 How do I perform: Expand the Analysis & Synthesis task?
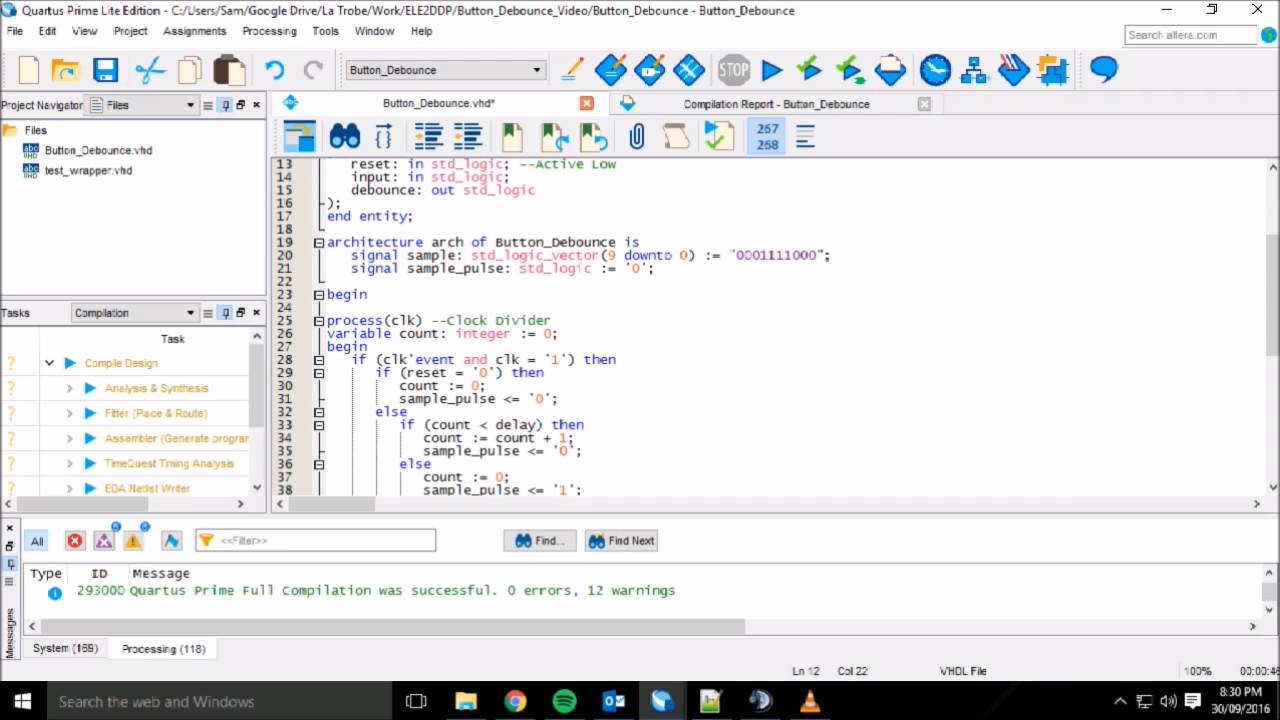[69, 388]
